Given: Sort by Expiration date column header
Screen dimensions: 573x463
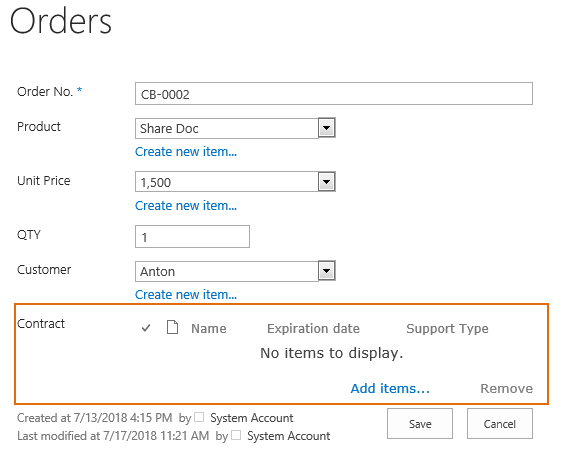Looking at the screenshot, I should click(x=313, y=329).
